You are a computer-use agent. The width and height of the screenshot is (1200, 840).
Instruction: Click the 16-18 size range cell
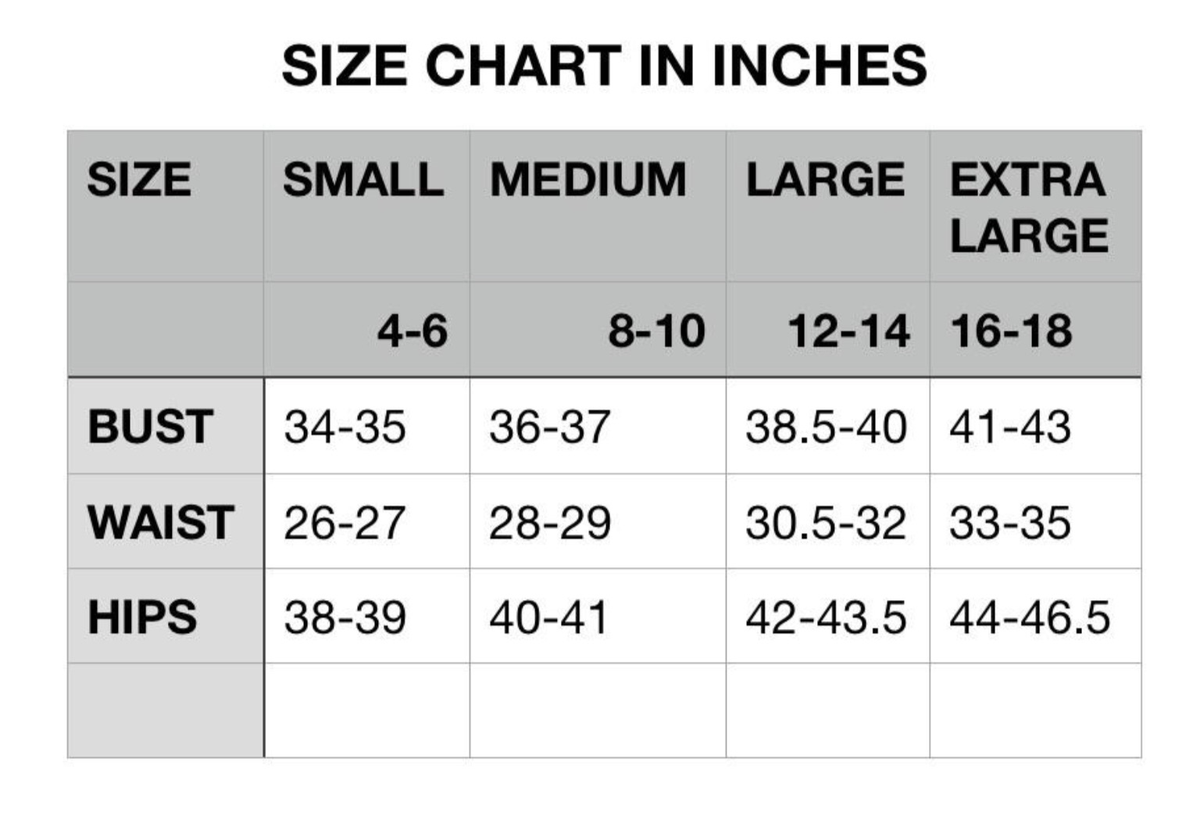pyautogui.click(x=1035, y=330)
